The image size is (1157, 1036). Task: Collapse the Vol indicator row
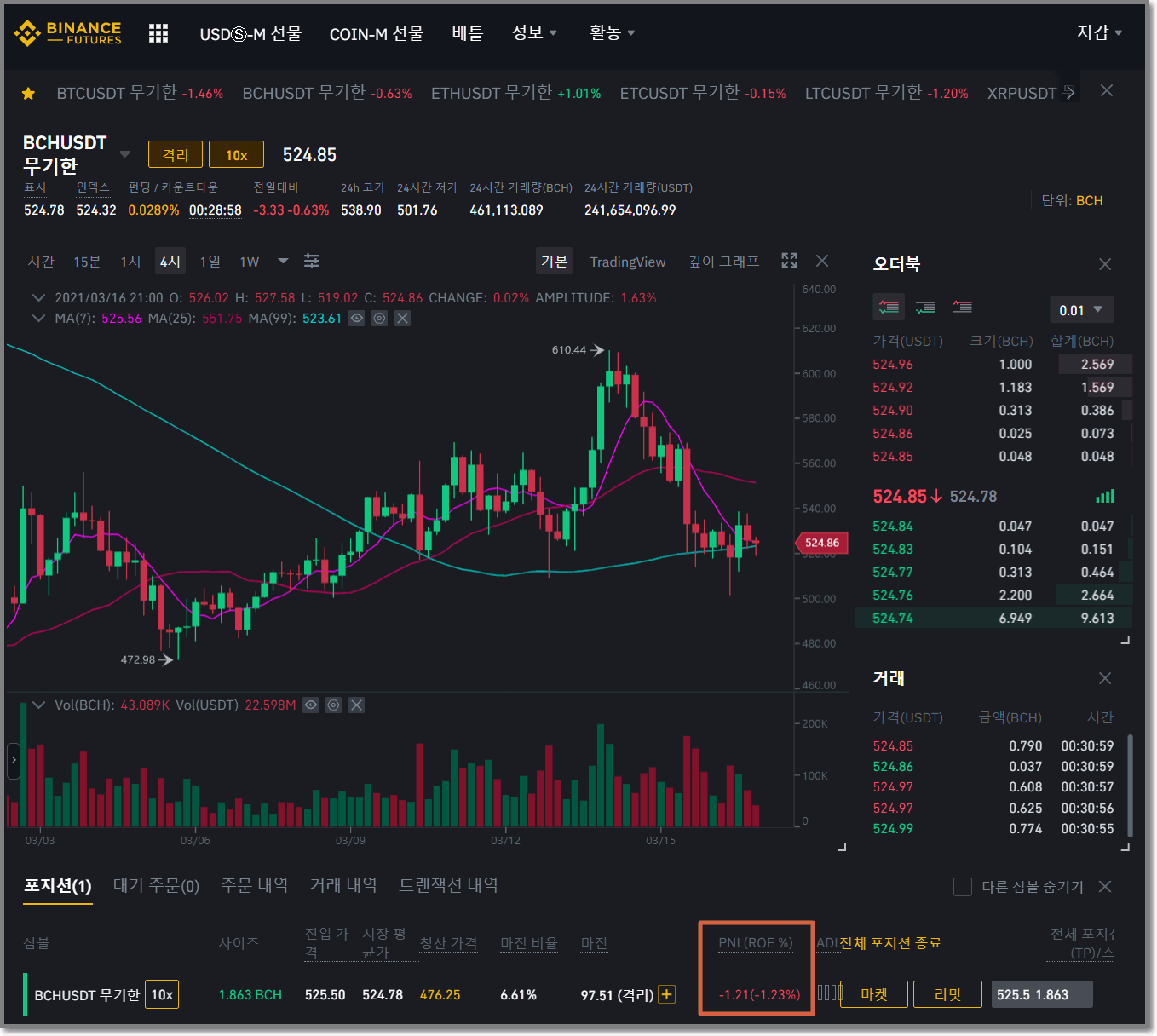[x=38, y=705]
